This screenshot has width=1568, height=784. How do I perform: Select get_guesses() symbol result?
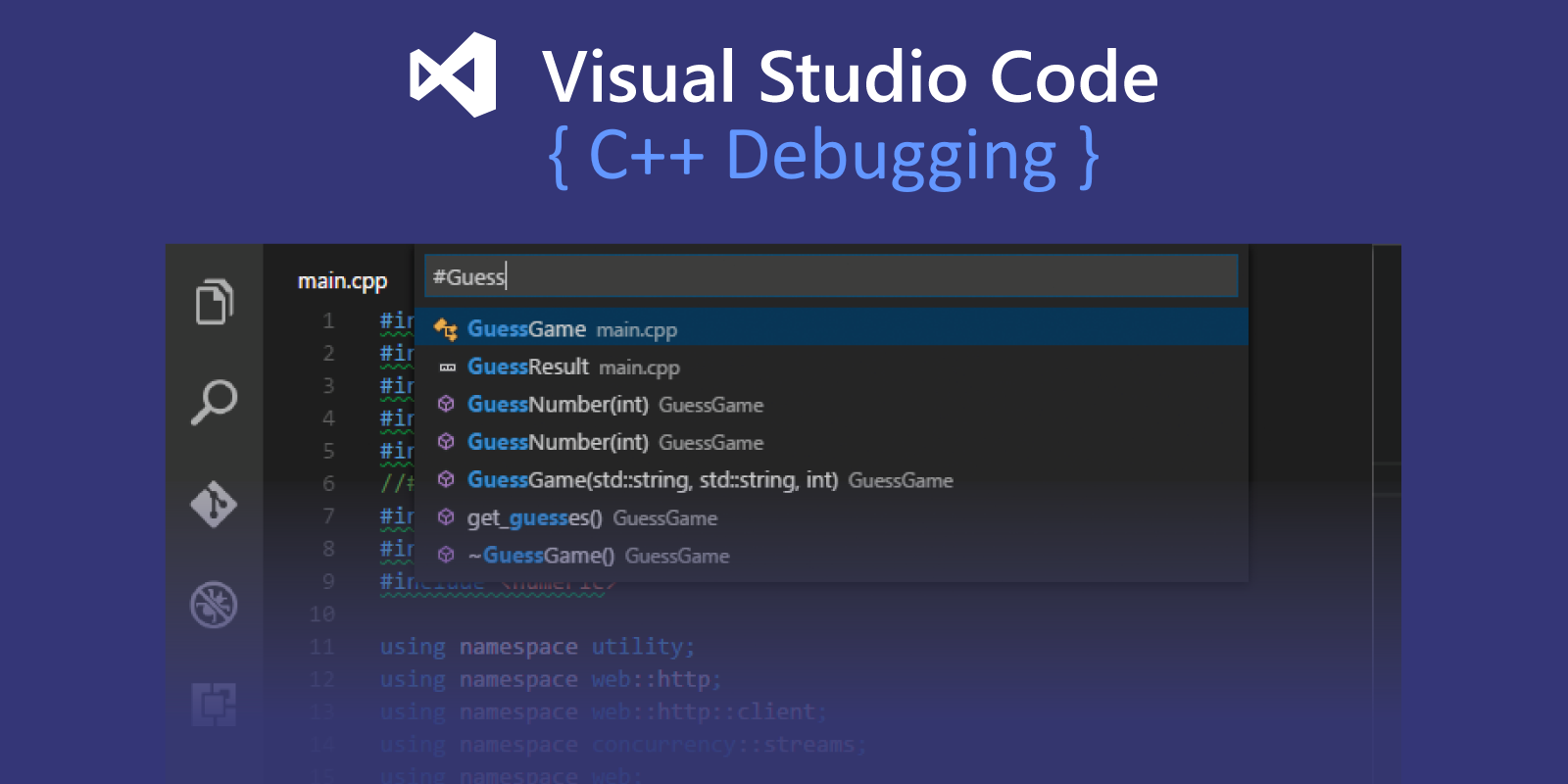(x=831, y=517)
